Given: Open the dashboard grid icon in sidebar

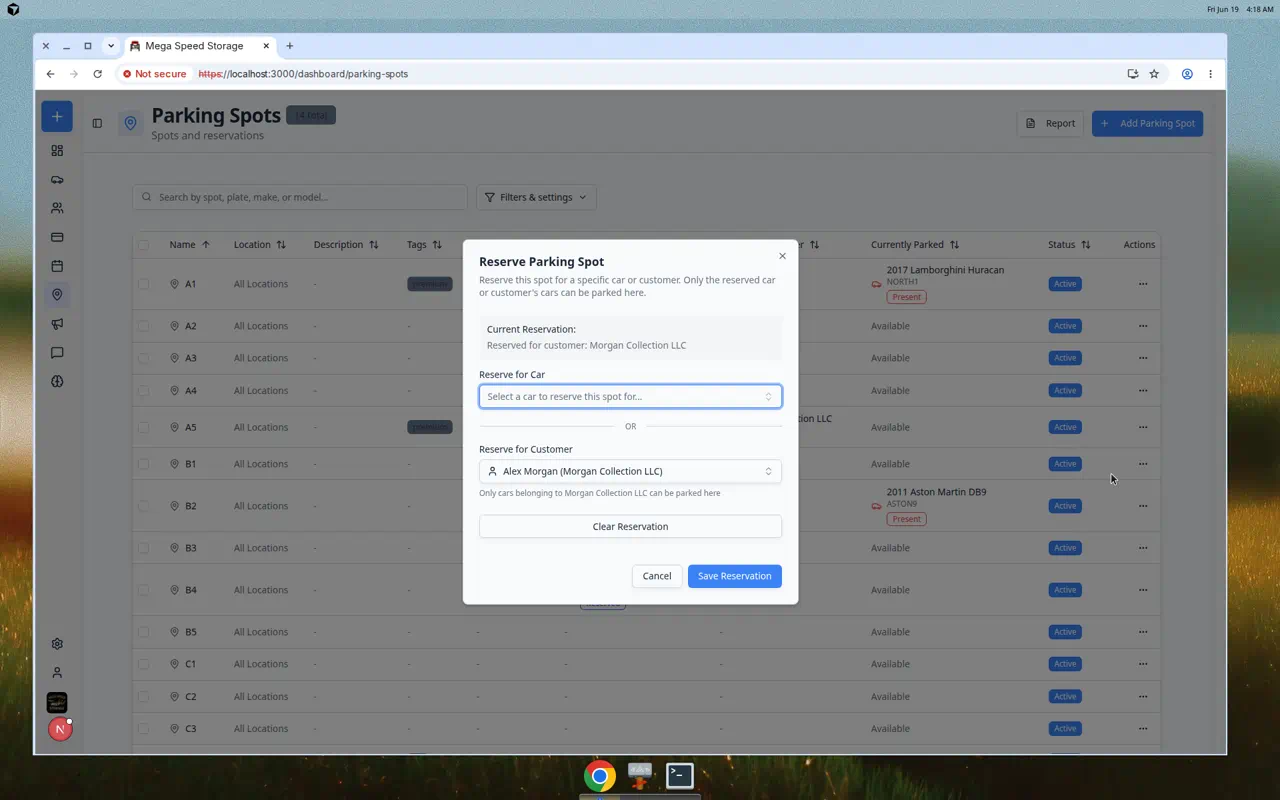Looking at the screenshot, I should click(57, 151).
